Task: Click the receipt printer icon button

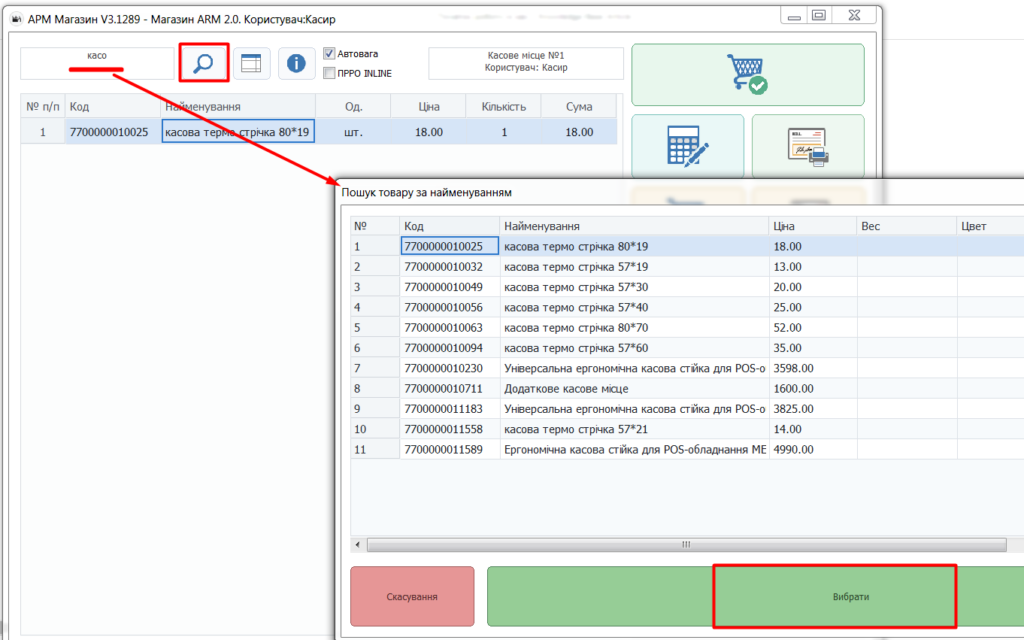Action: click(808, 146)
